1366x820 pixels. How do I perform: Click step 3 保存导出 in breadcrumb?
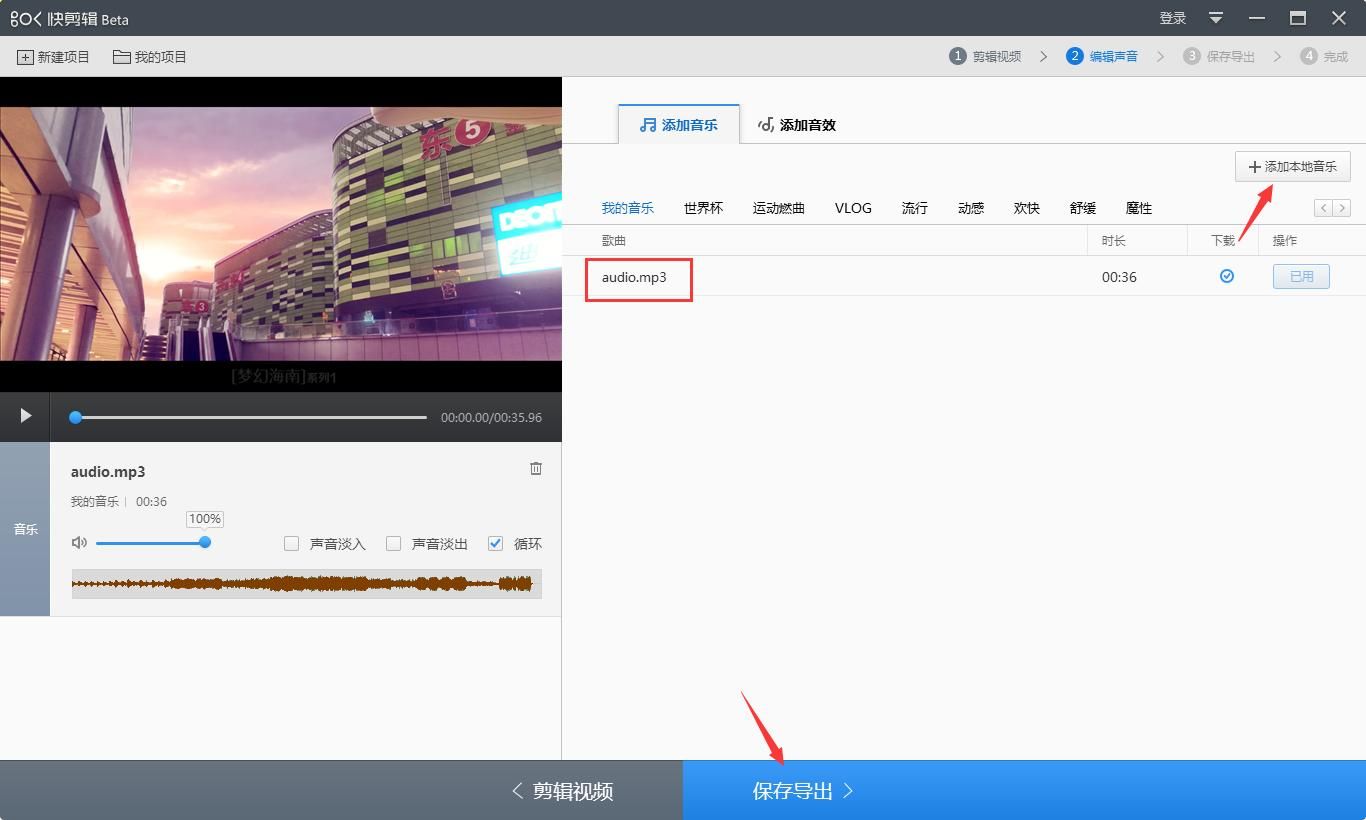[1219, 56]
